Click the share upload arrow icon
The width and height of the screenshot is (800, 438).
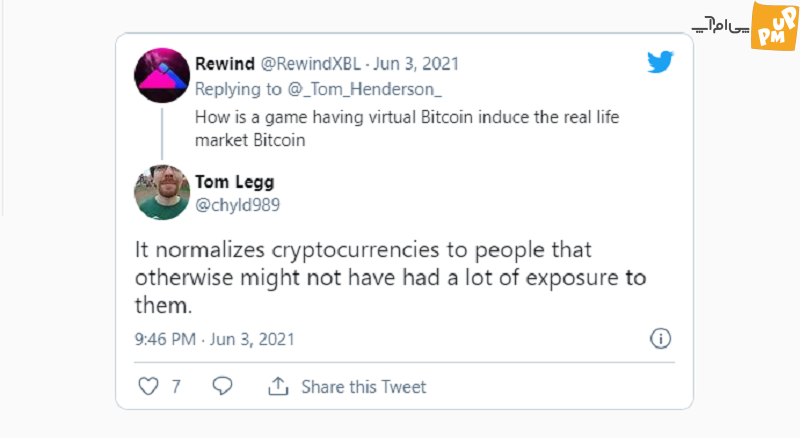[278, 386]
